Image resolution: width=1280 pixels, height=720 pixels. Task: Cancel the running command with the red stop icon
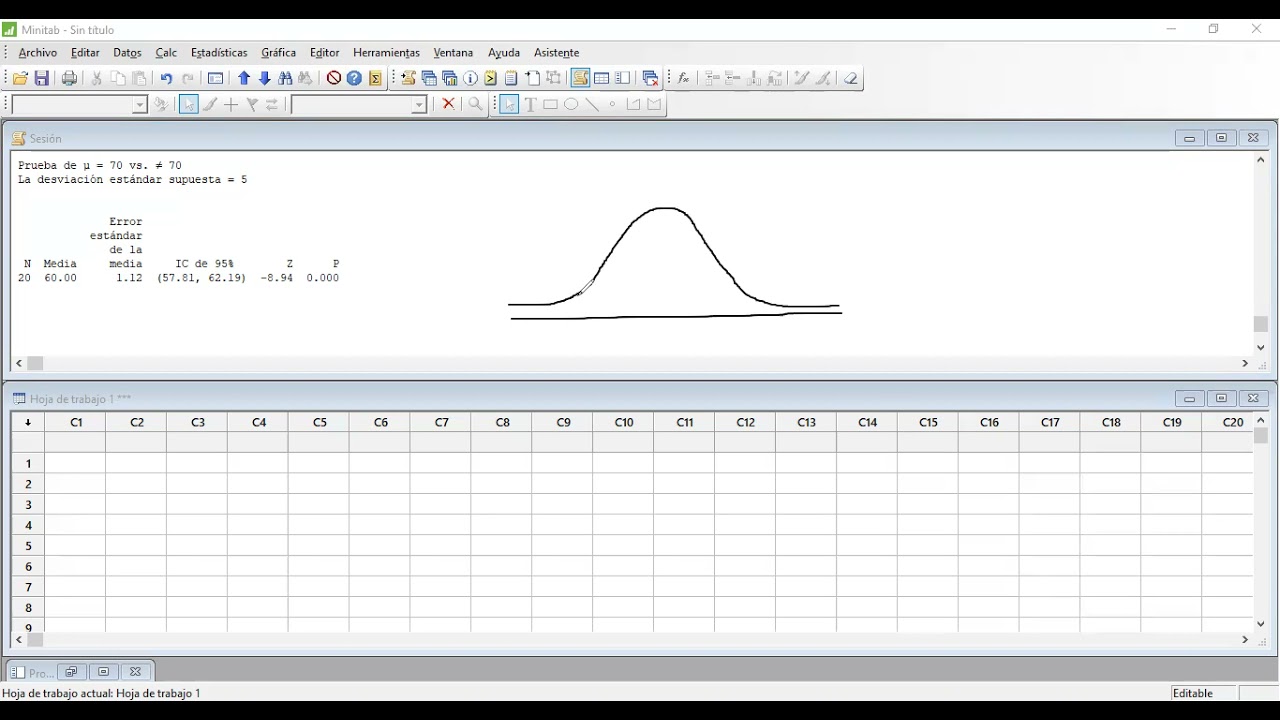pos(334,78)
